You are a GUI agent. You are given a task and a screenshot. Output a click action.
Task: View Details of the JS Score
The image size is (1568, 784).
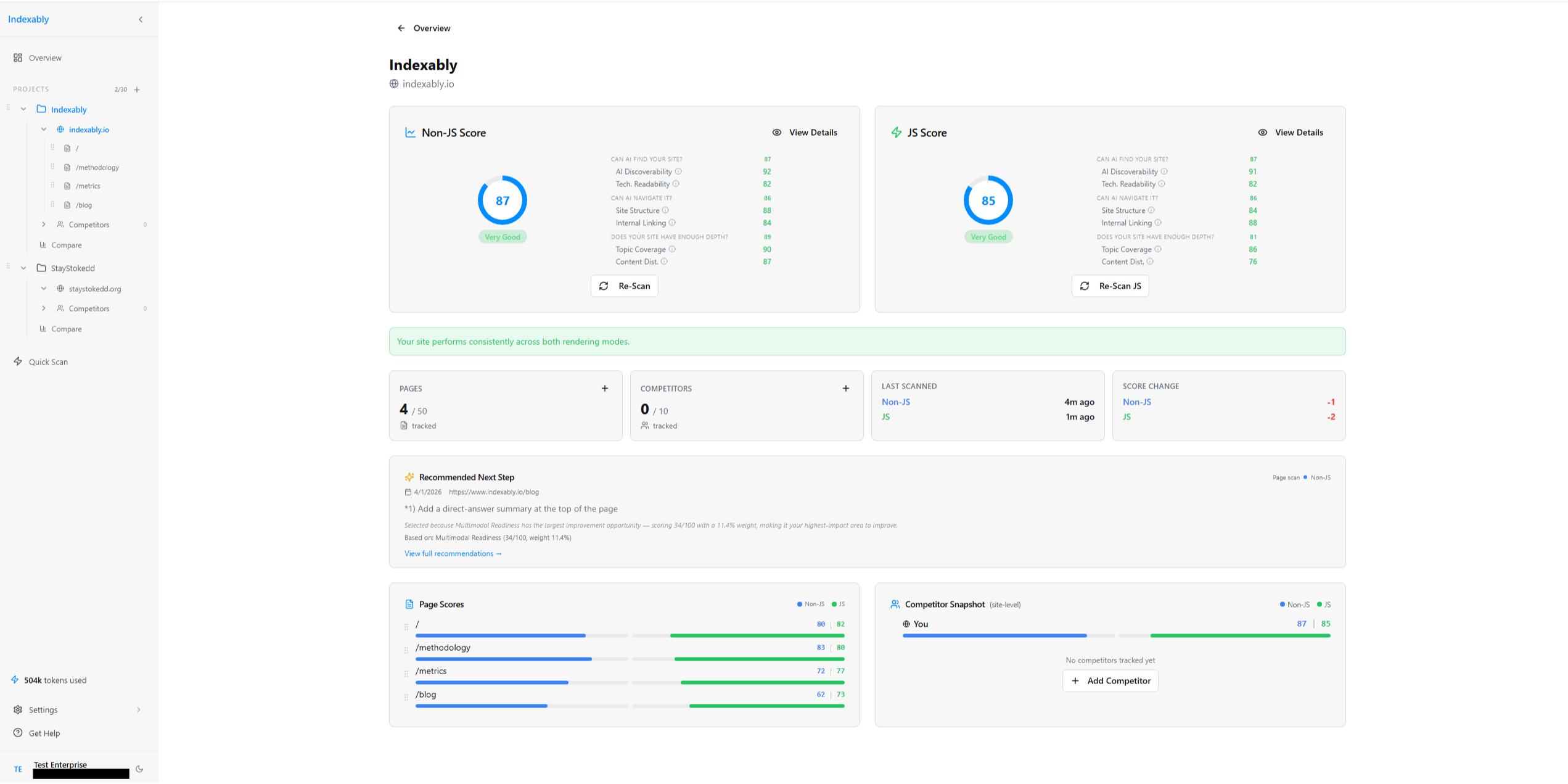(x=1291, y=133)
